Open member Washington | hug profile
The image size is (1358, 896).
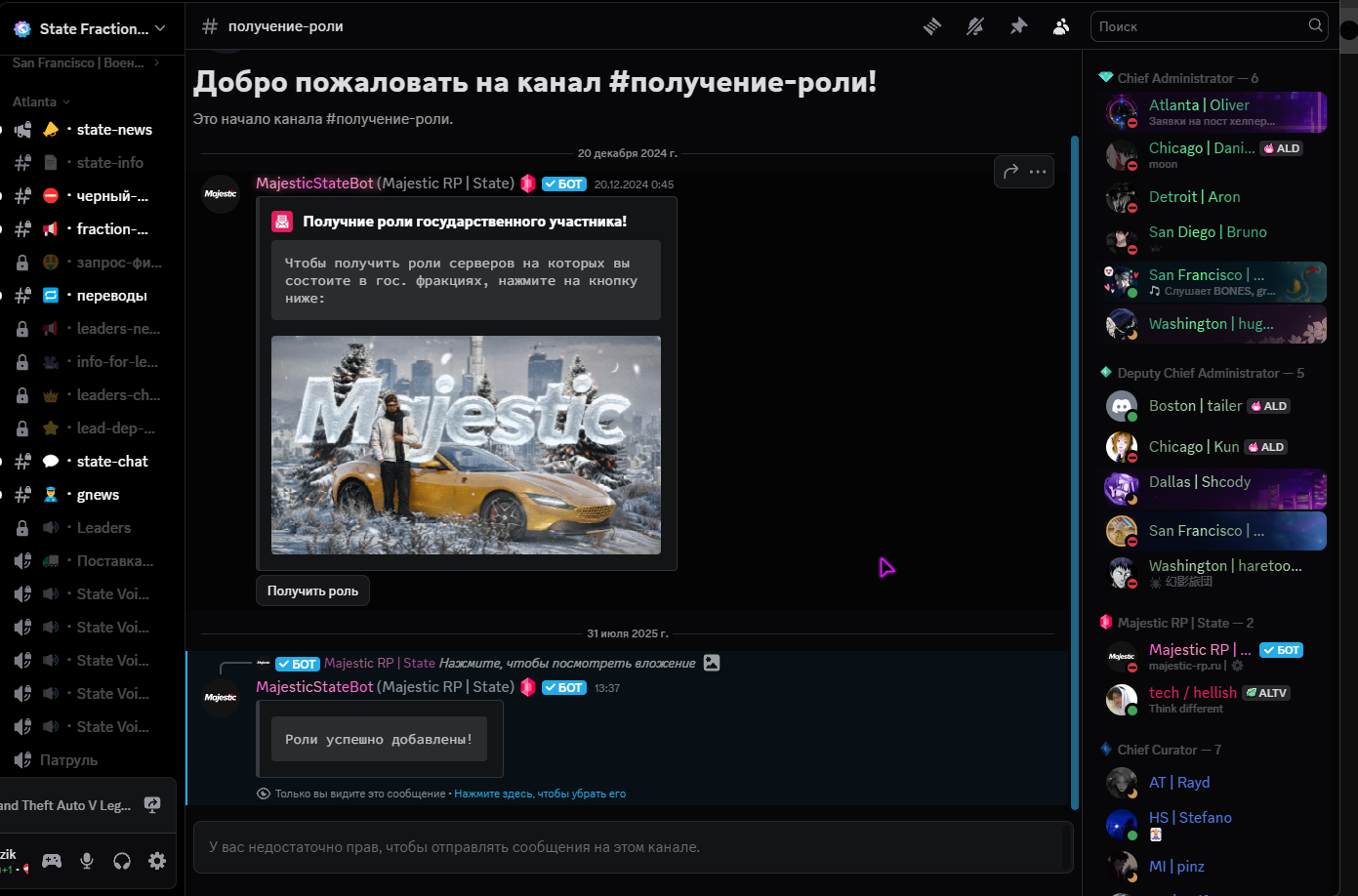[1214, 324]
